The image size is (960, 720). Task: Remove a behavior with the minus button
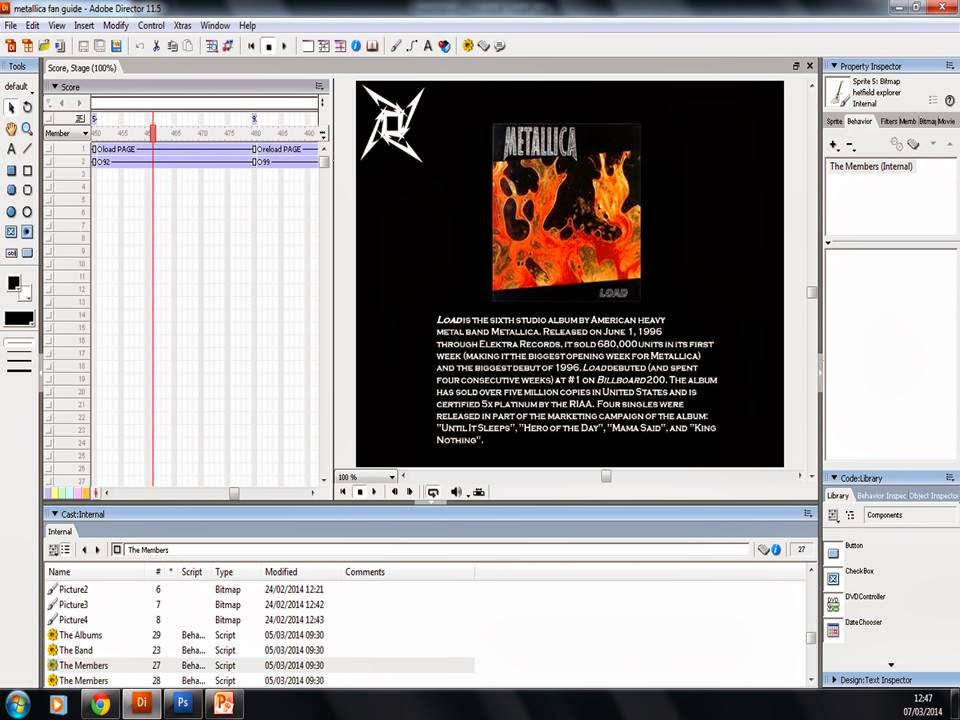point(850,145)
